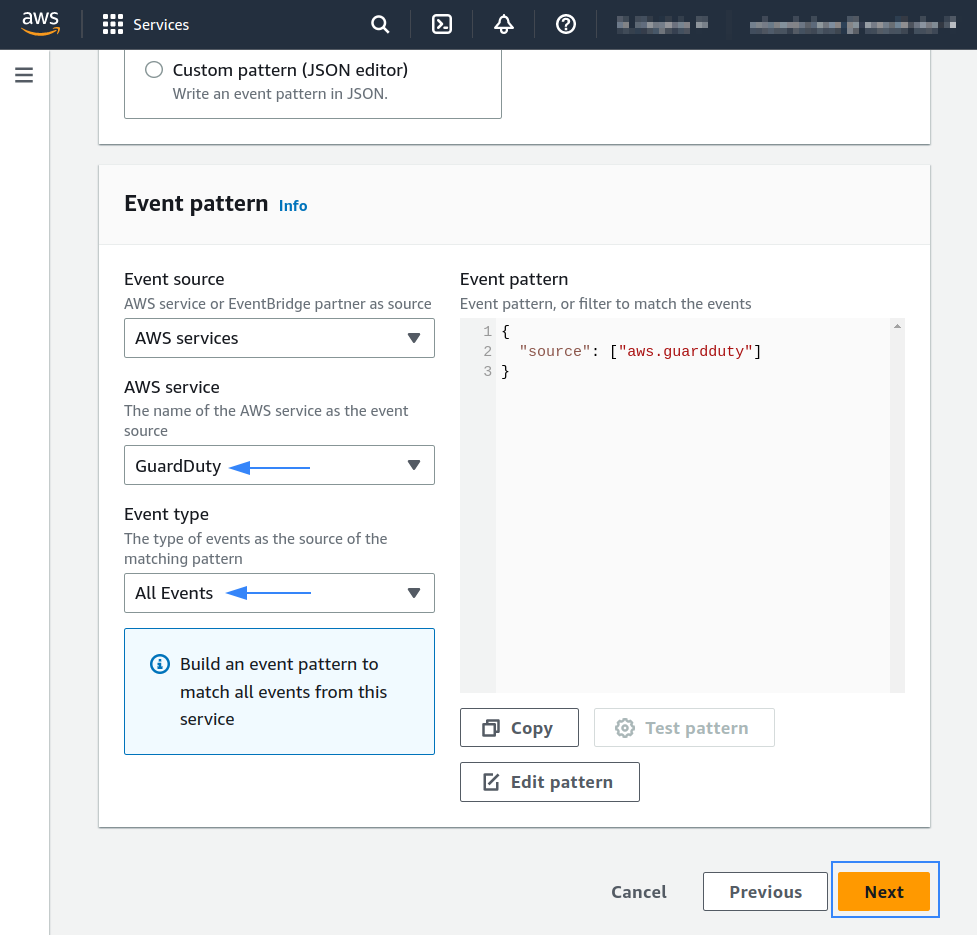Open the Event pattern Info link
This screenshot has width=977, height=935.
click(x=293, y=206)
